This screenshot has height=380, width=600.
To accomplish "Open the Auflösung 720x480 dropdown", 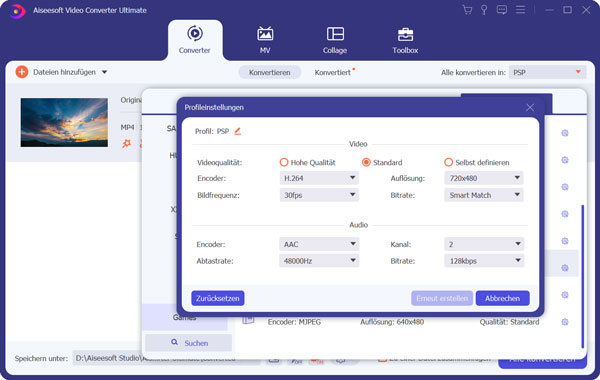I will click(x=484, y=178).
